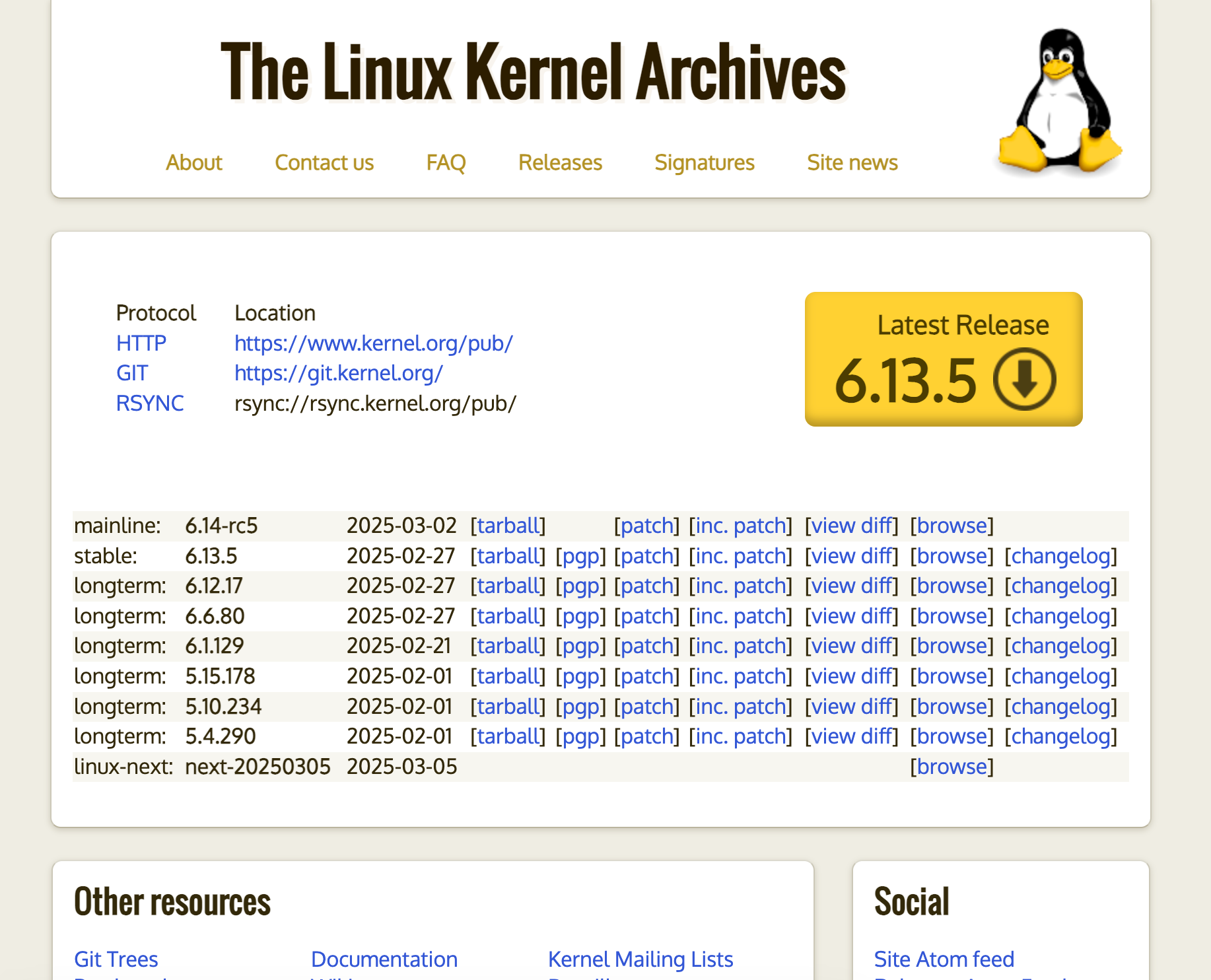View Site news

(x=852, y=162)
